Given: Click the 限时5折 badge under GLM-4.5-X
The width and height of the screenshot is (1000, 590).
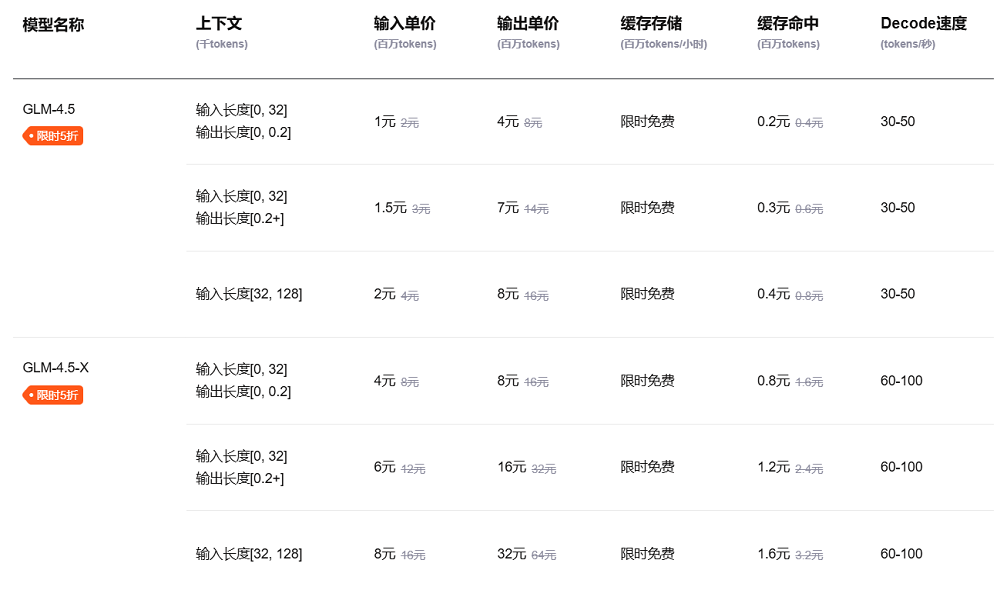Looking at the screenshot, I should click(x=53, y=395).
